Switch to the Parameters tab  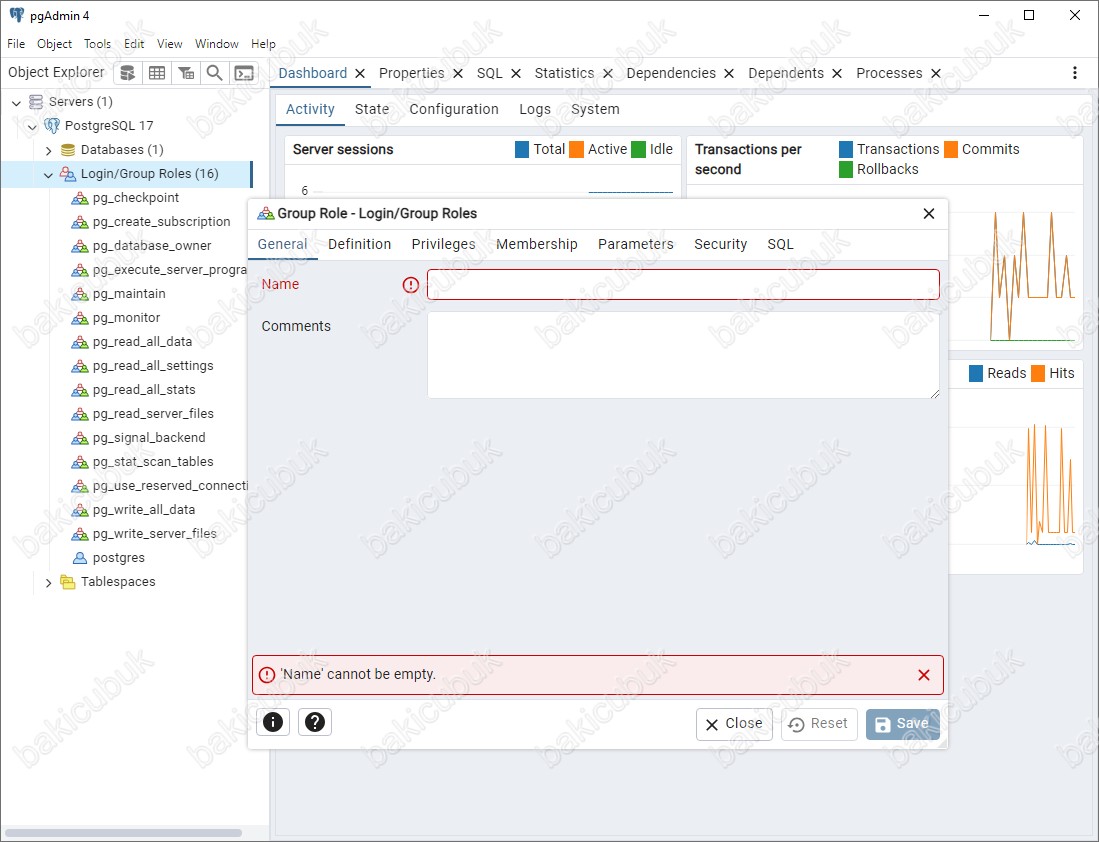[636, 244]
